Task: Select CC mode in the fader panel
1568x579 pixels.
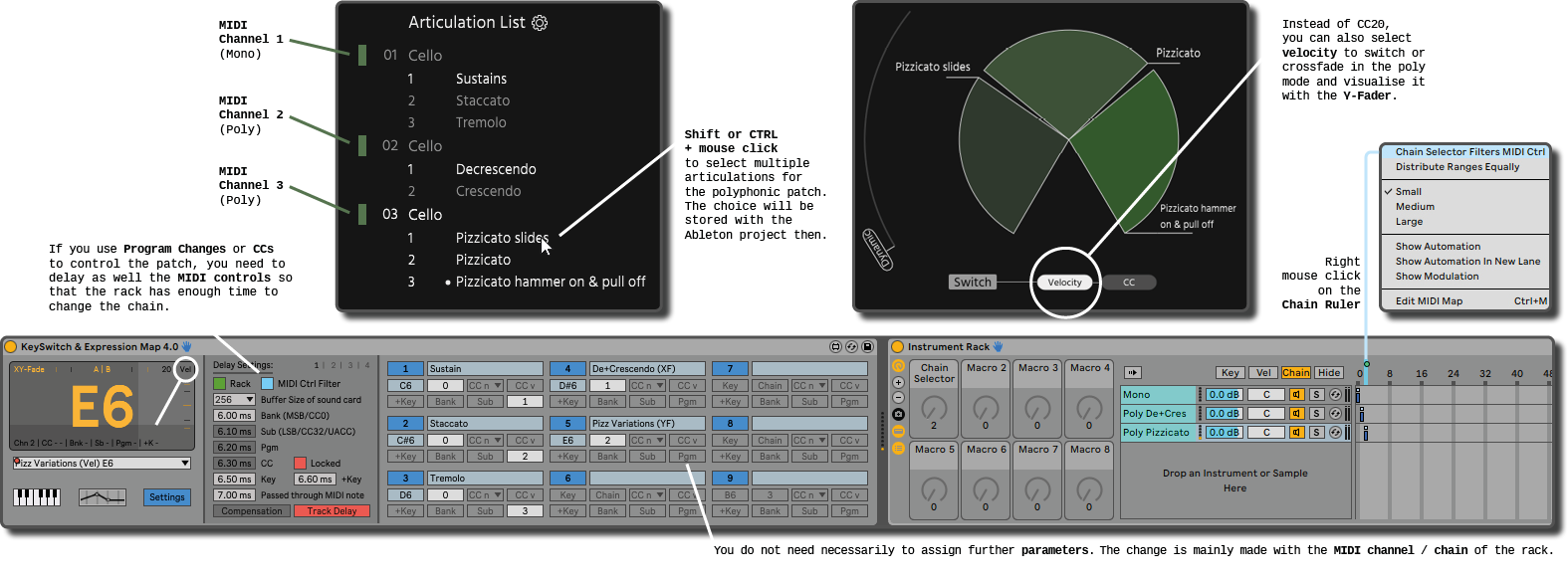Action: (x=1129, y=283)
